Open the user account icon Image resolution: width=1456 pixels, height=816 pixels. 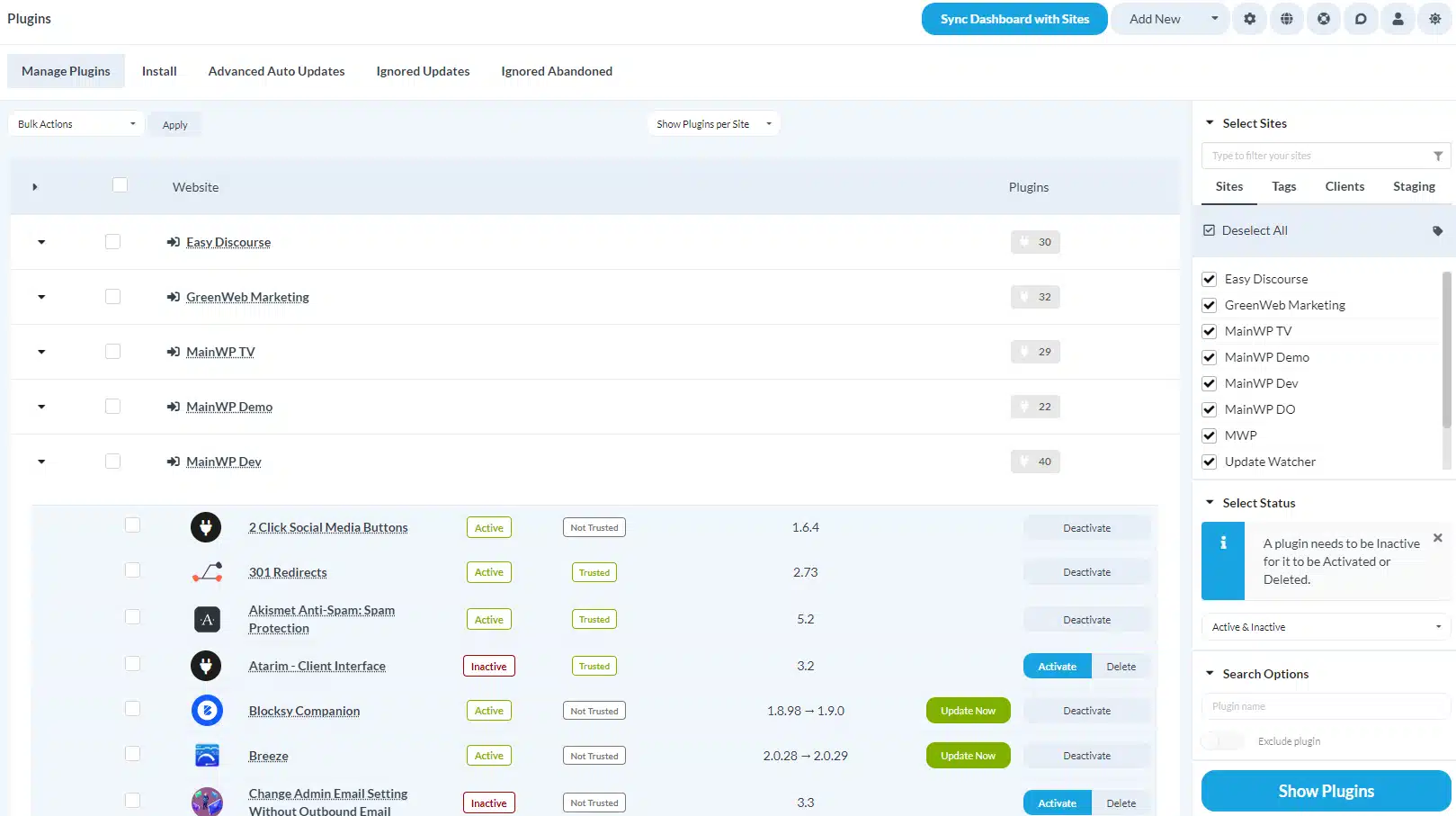click(1398, 19)
